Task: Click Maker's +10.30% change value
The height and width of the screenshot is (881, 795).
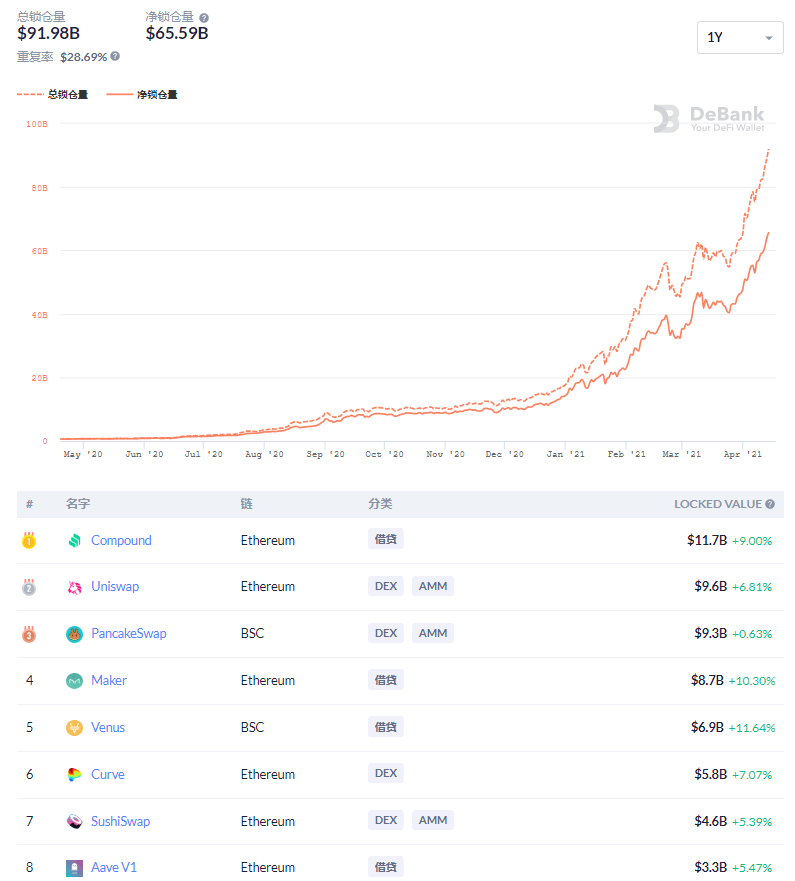Action: pyautogui.click(x=752, y=681)
